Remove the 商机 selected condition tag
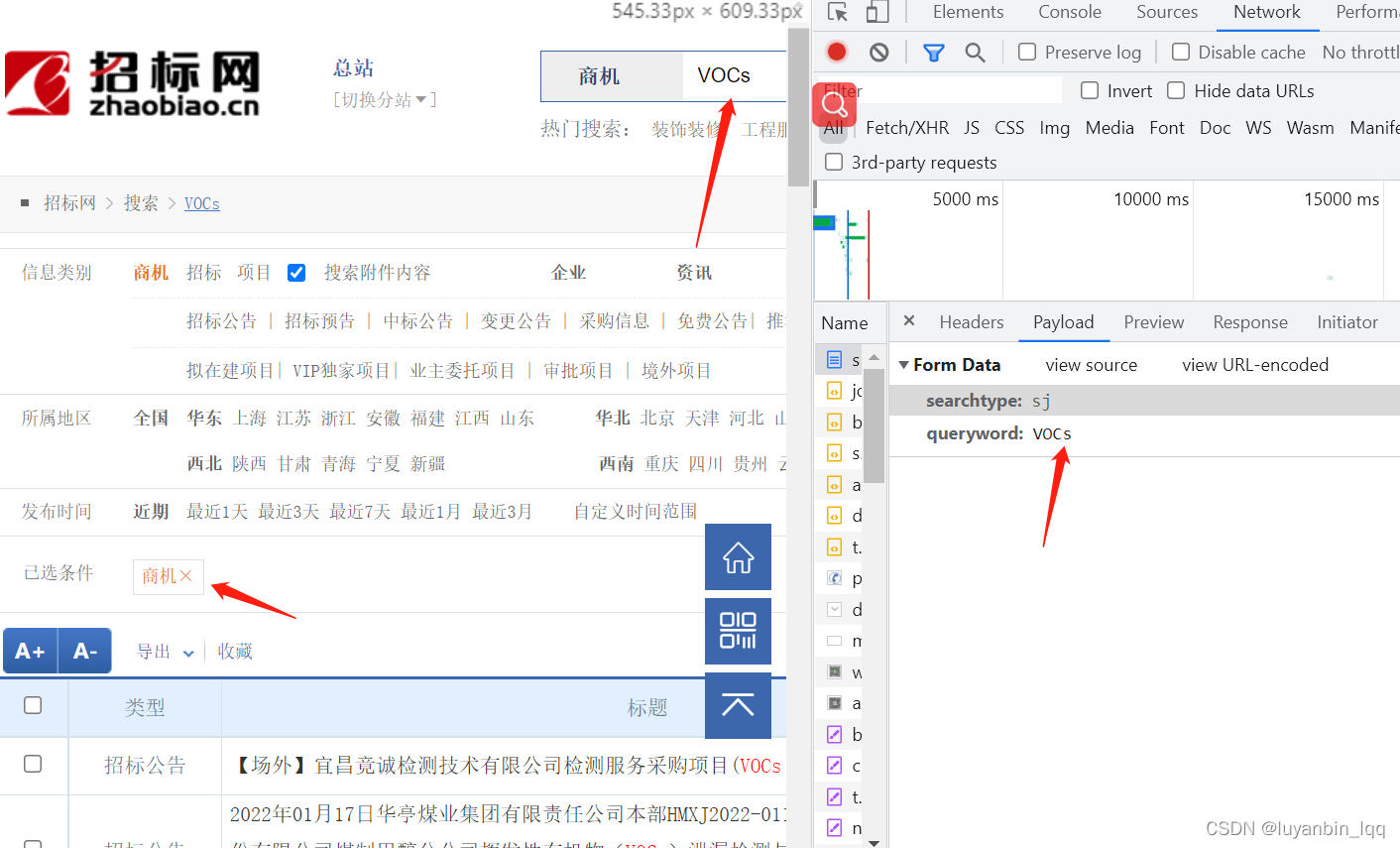 (185, 576)
